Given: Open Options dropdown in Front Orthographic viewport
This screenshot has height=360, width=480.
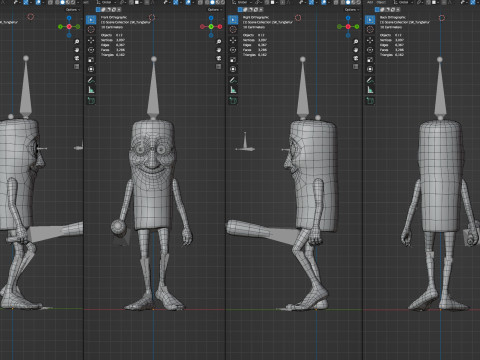Looking at the screenshot, I should click(214, 10).
